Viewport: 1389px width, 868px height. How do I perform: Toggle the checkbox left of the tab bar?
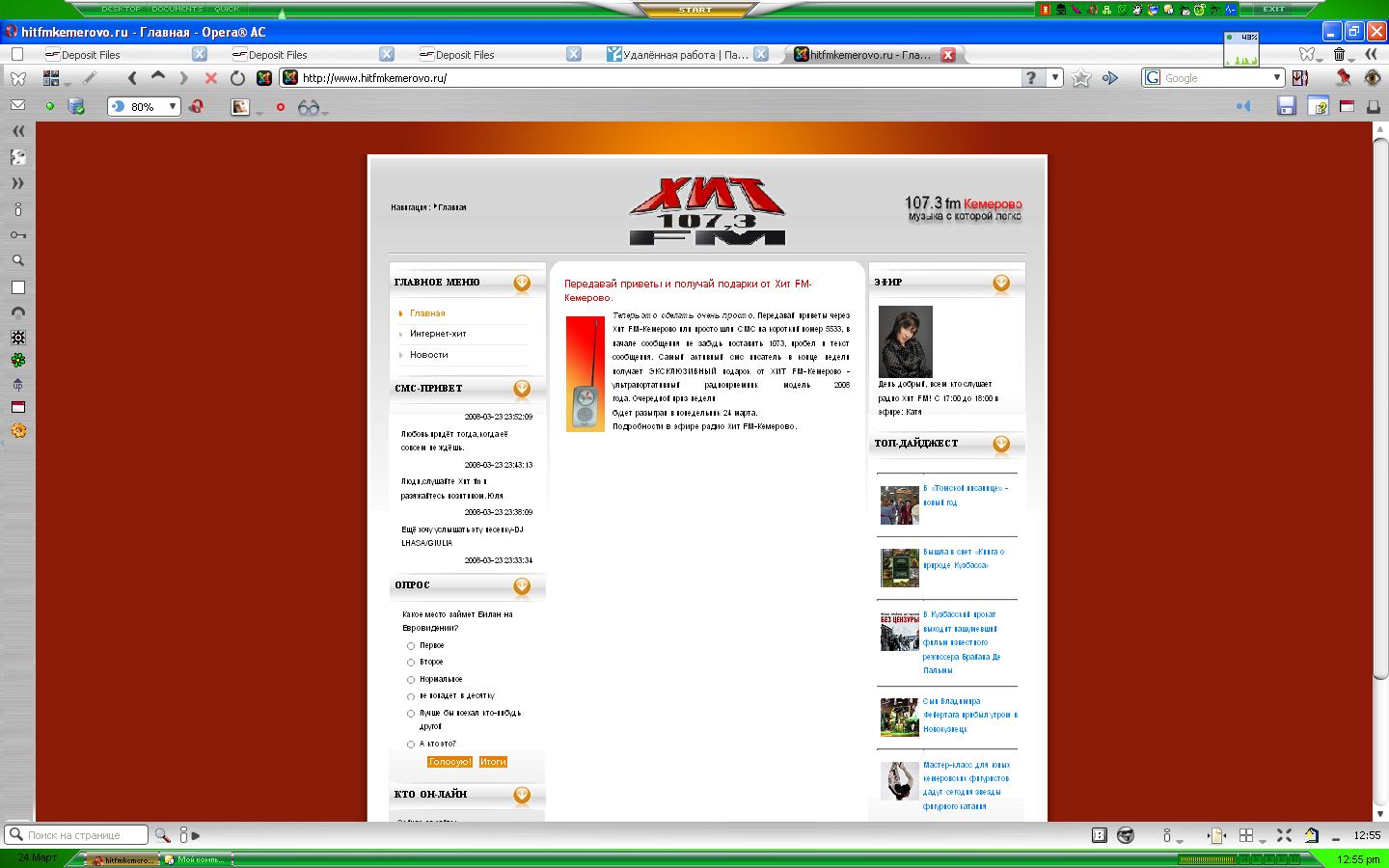[x=17, y=54]
